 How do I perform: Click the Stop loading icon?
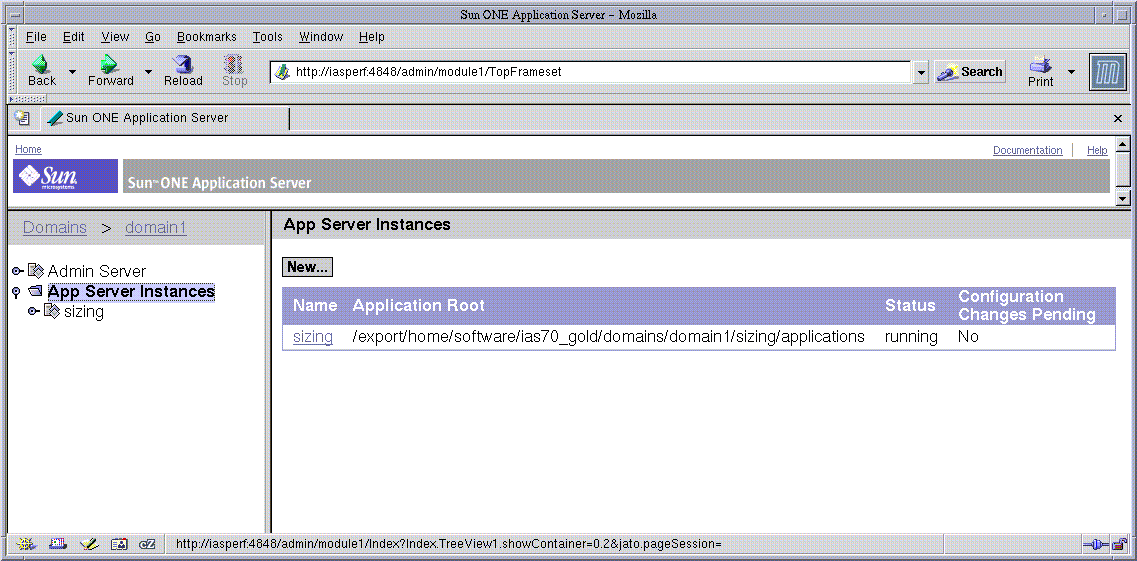(233, 64)
